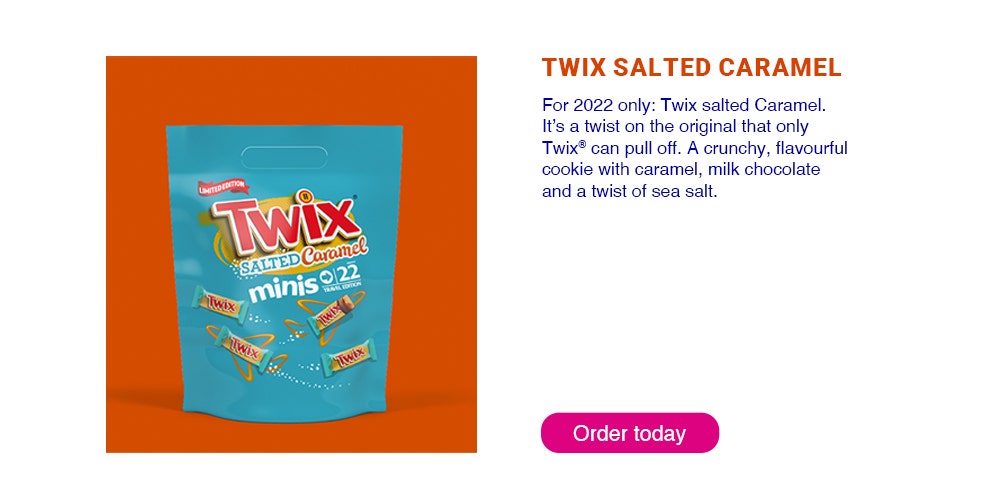The height and width of the screenshot is (500, 1000).
Task: Click the Limited Edition ribbon badge
Action: click(x=222, y=188)
